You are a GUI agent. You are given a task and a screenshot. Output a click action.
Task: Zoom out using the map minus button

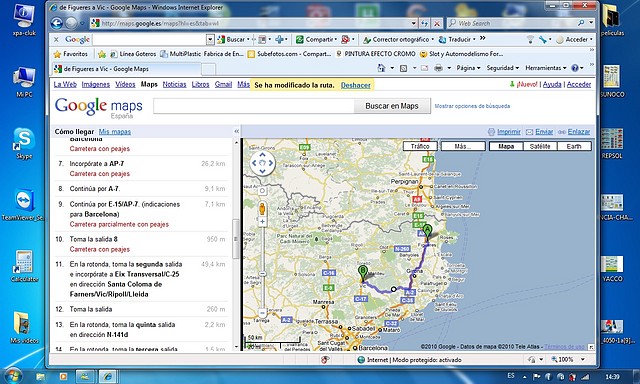(x=262, y=313)
